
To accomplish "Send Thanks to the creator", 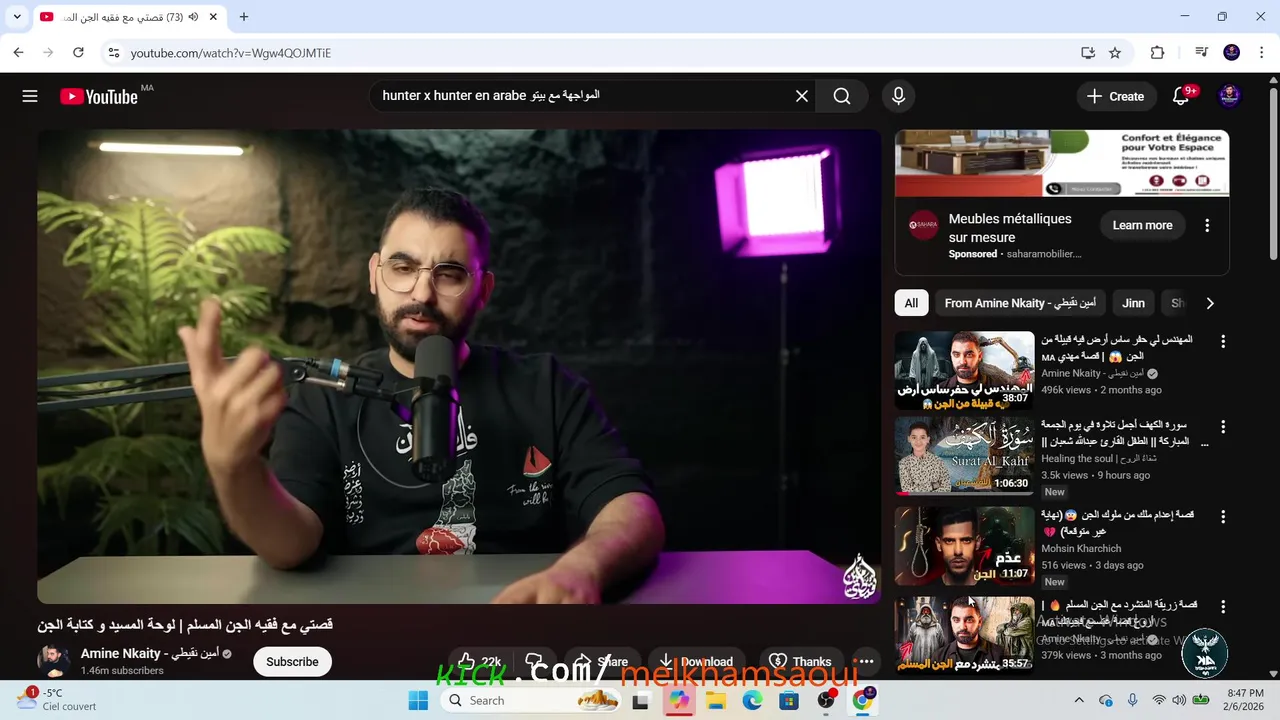I will (800, 661).
